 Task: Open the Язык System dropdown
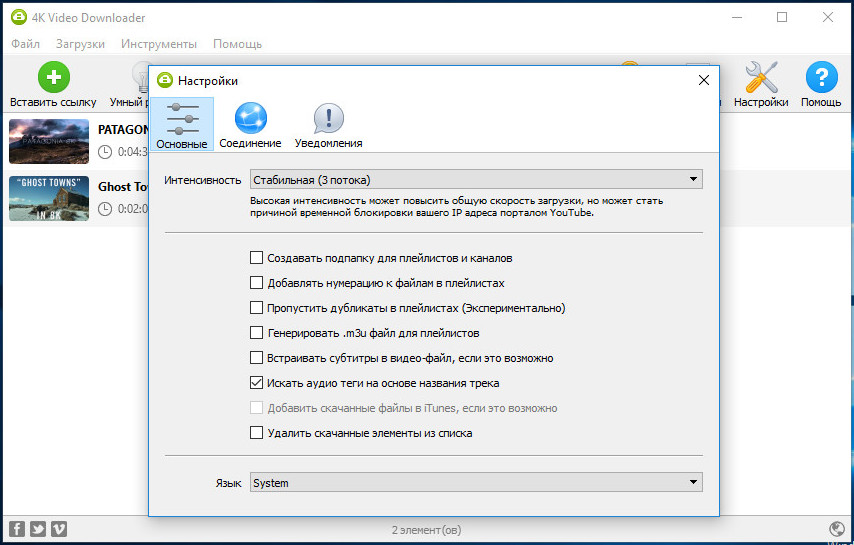click(x=476, y=482)
